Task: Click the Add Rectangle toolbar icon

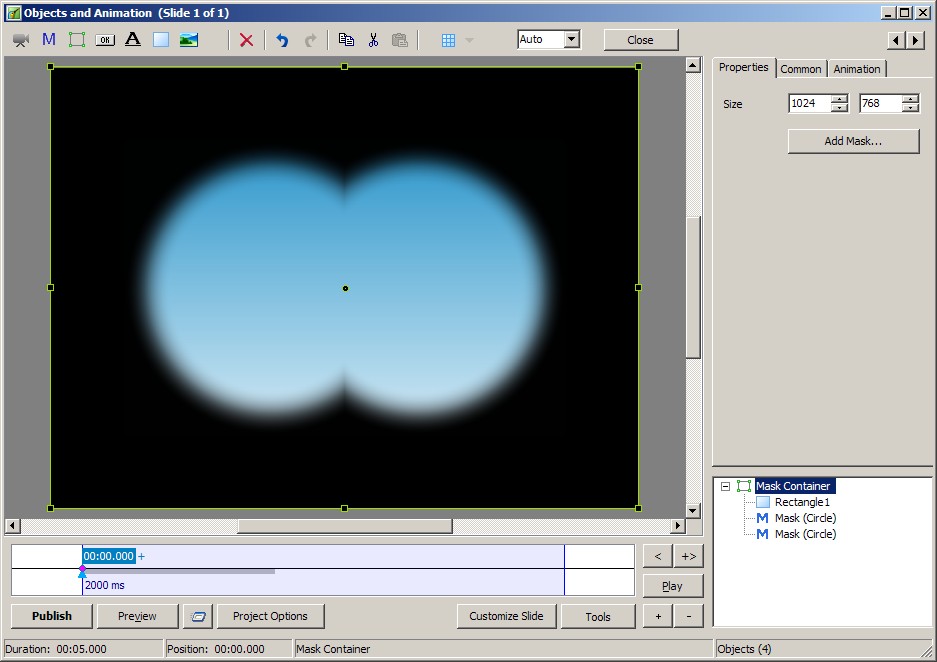Action: pos(160,40)
